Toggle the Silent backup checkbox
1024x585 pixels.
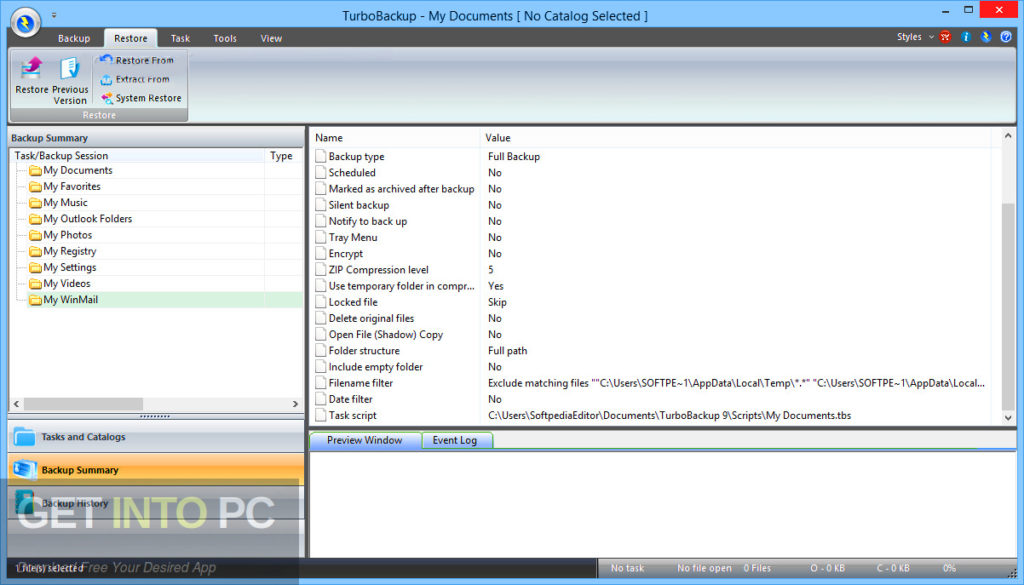coord(320,205)
